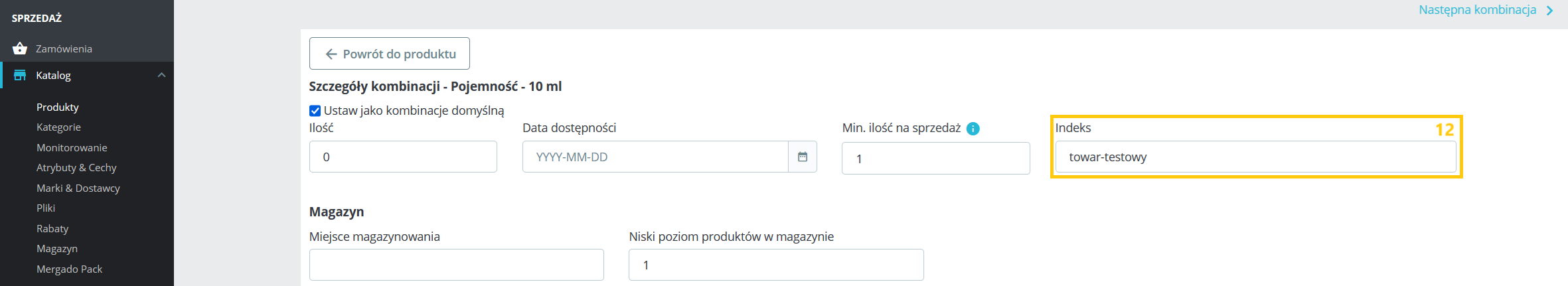
Task: Open Produkty in the sidebar
Action: coord(58,107)
